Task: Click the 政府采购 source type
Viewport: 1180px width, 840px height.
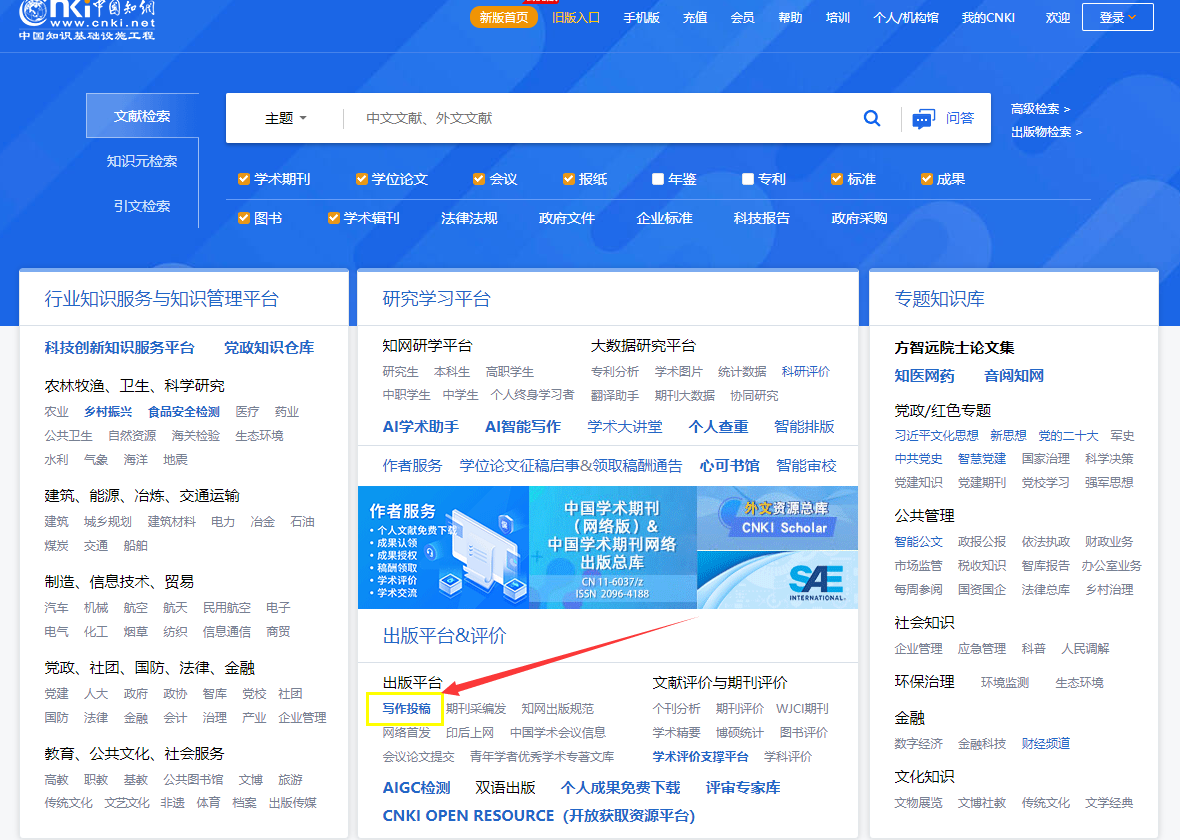Action: pos(859,218)
